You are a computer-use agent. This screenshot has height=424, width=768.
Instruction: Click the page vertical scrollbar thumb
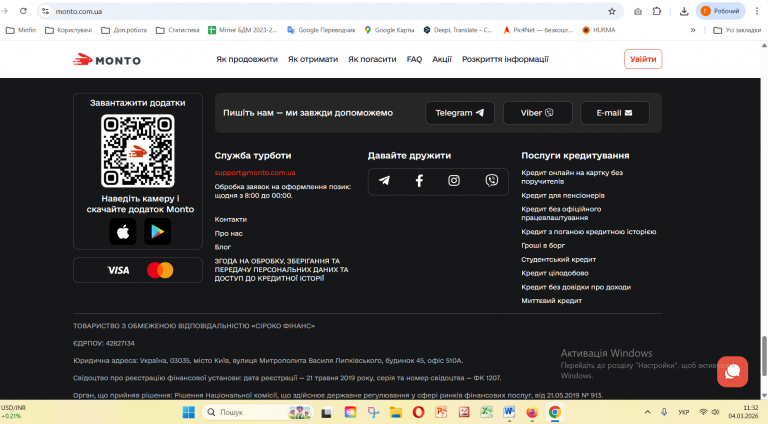click(764, 356)
